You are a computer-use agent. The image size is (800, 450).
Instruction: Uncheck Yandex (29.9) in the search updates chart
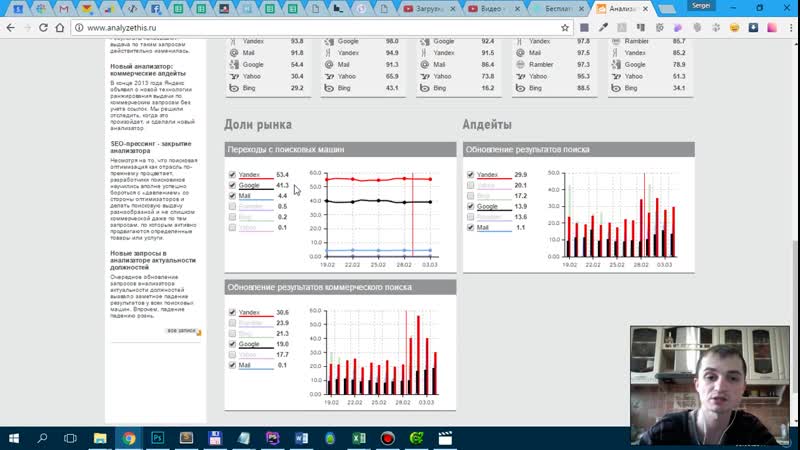tap(470, 174)
